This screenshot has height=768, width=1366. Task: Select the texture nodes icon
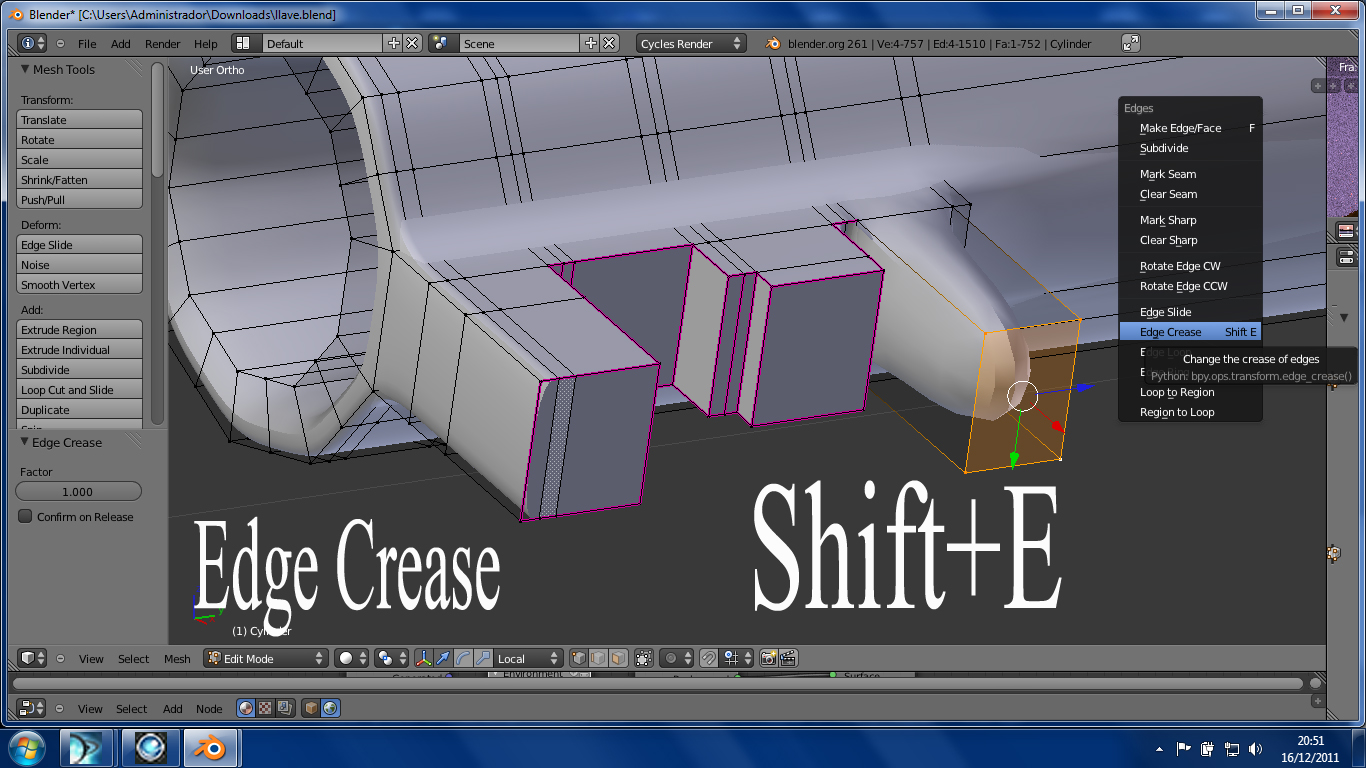pos(265,708)
